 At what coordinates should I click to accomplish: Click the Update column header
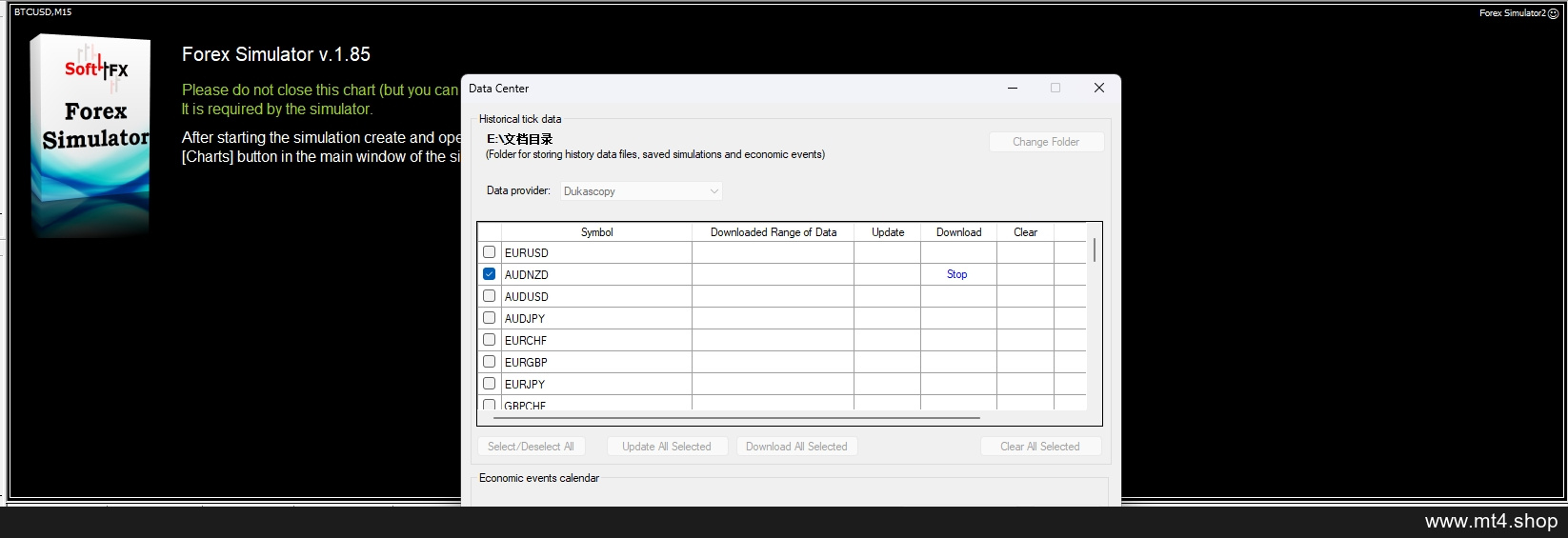pyautogui.click(x=887, y=232)
